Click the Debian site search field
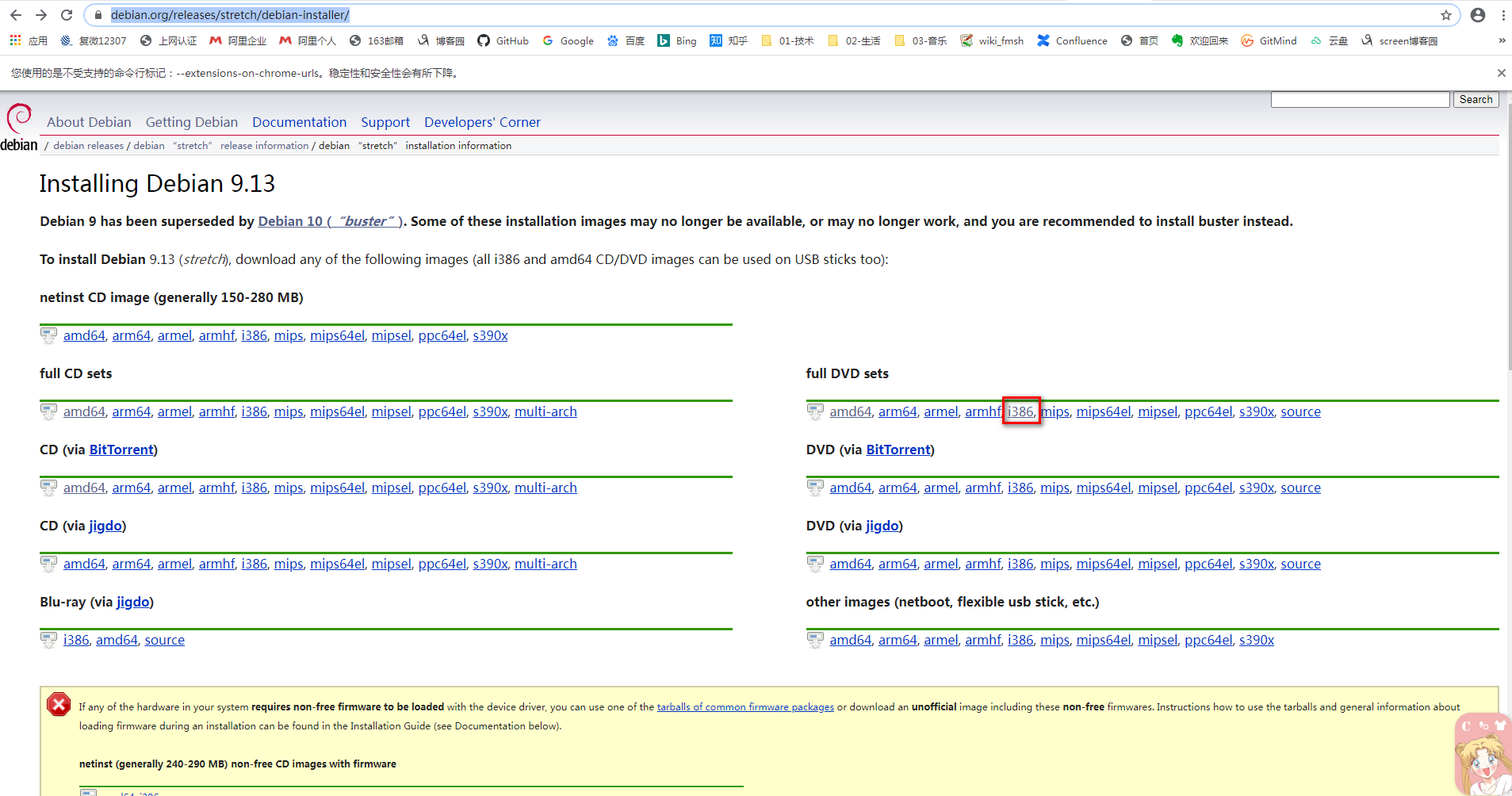This screenshot has height=796, width=1512. pos(1361,99)
